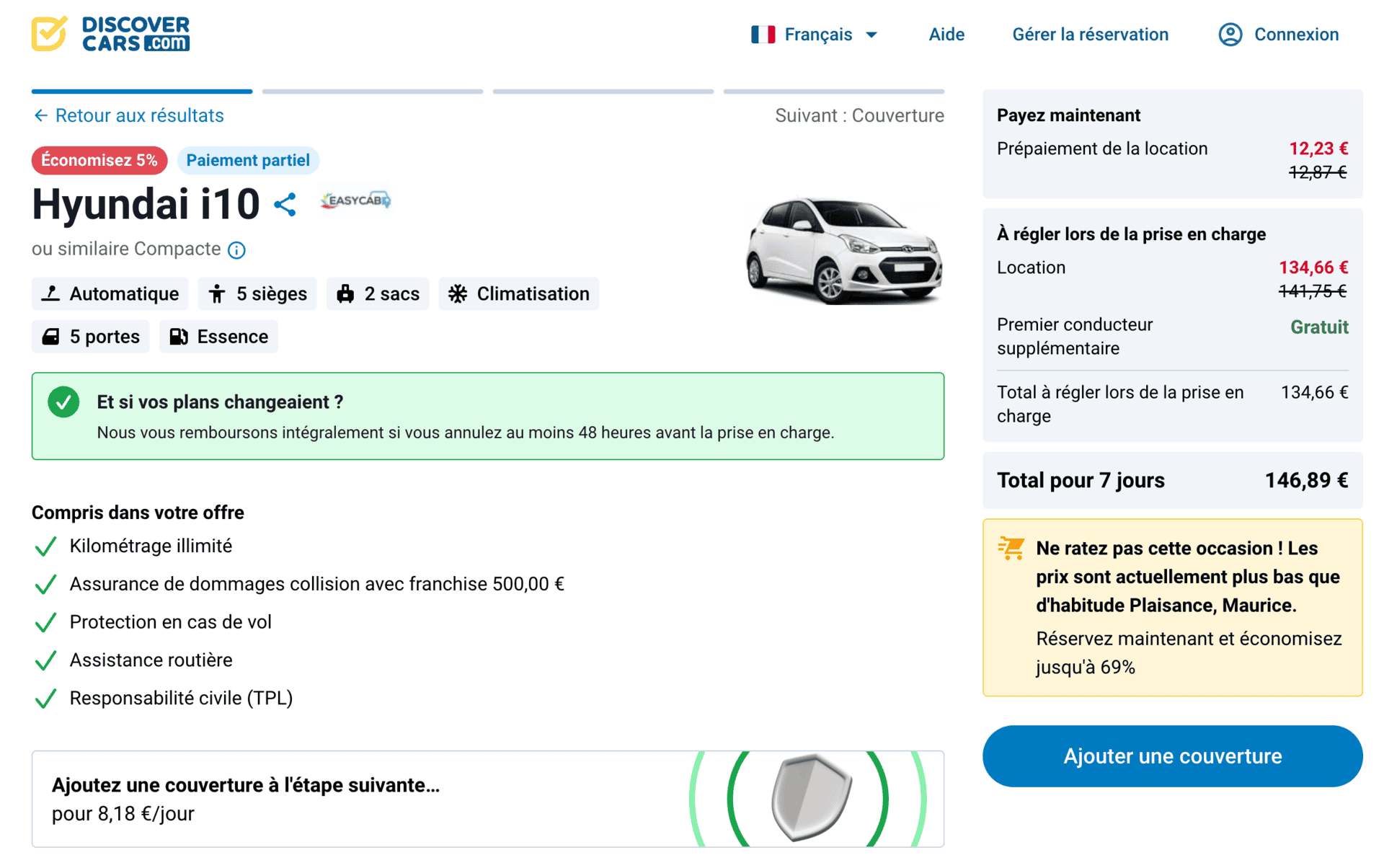Click the share icon beside Hyundai i10
Image resolution: width=1384 pixels, height=868 pixels.
click(x=285, y=204)
